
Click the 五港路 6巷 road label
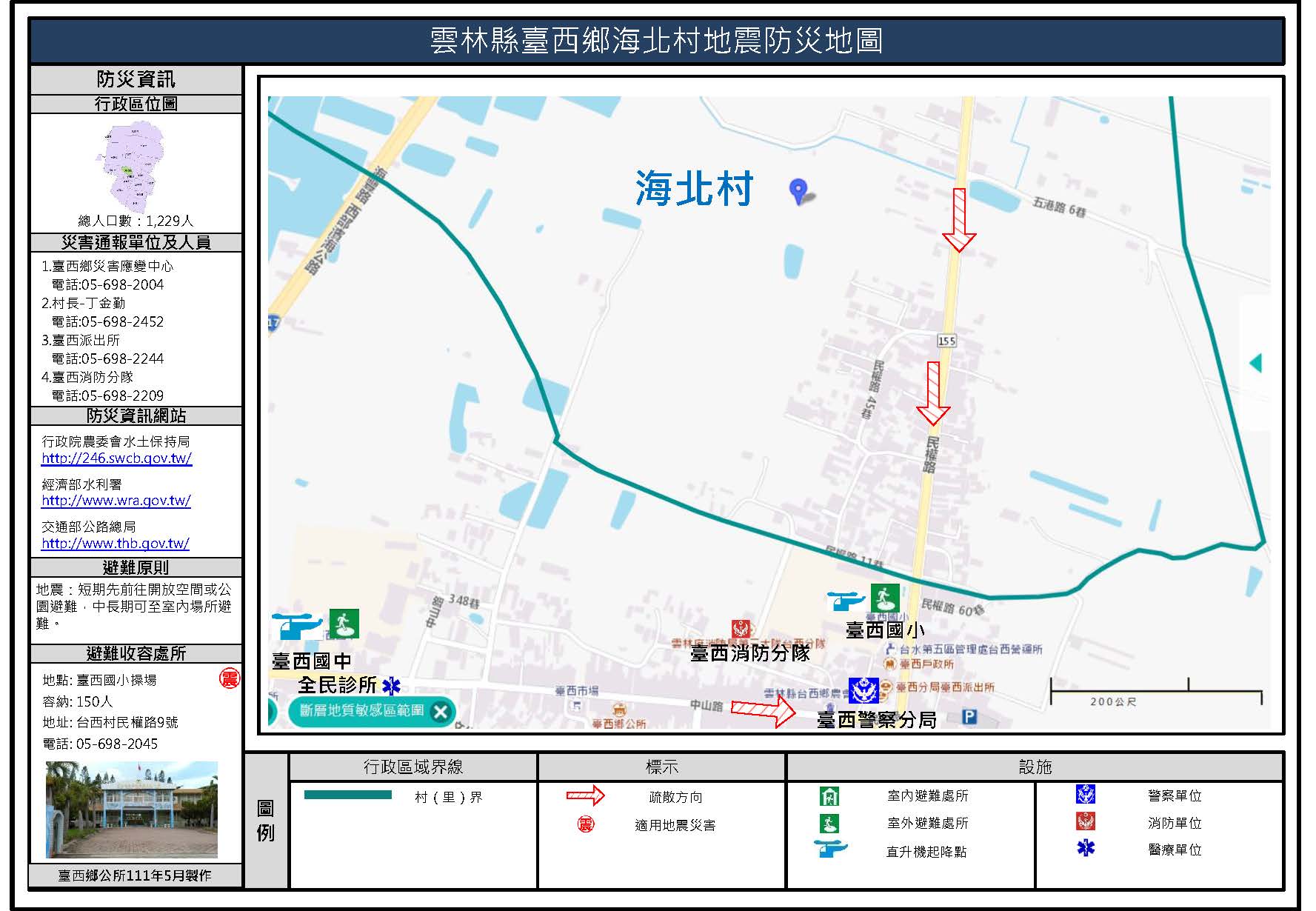1059,207
